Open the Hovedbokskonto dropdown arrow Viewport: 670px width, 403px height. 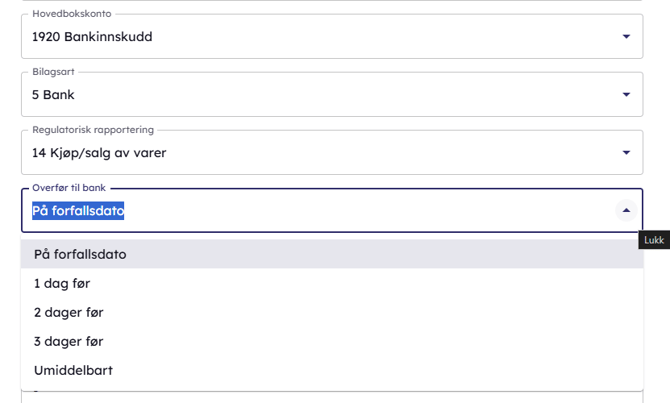click(626, 37)
